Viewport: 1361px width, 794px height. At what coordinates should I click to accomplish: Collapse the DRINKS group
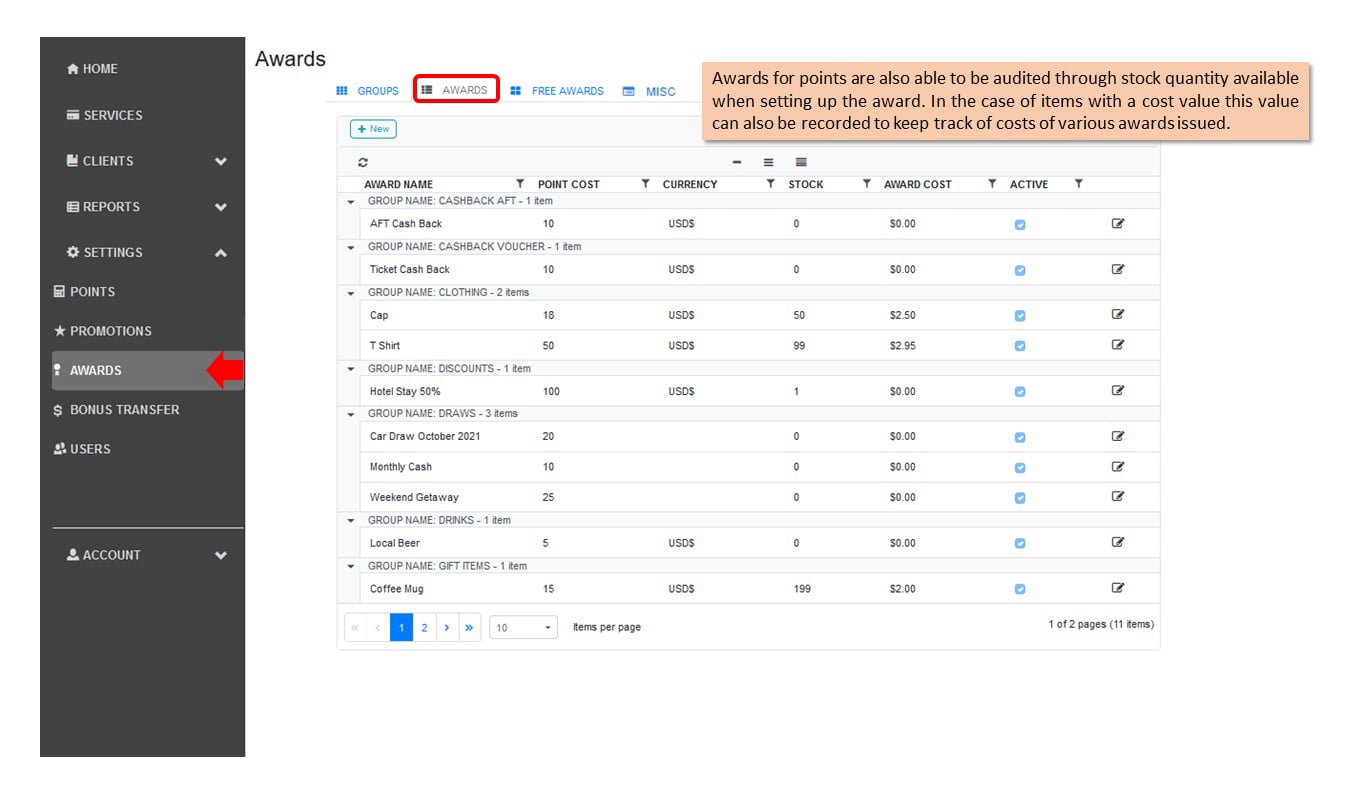[x=351, y=520]
